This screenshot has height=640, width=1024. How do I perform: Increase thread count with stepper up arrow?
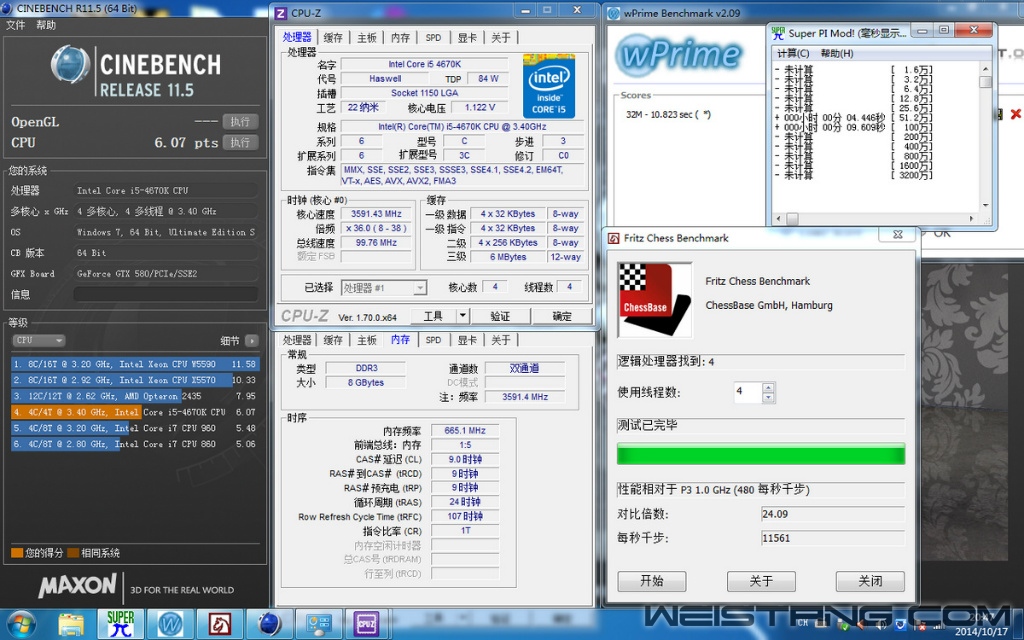768,387
